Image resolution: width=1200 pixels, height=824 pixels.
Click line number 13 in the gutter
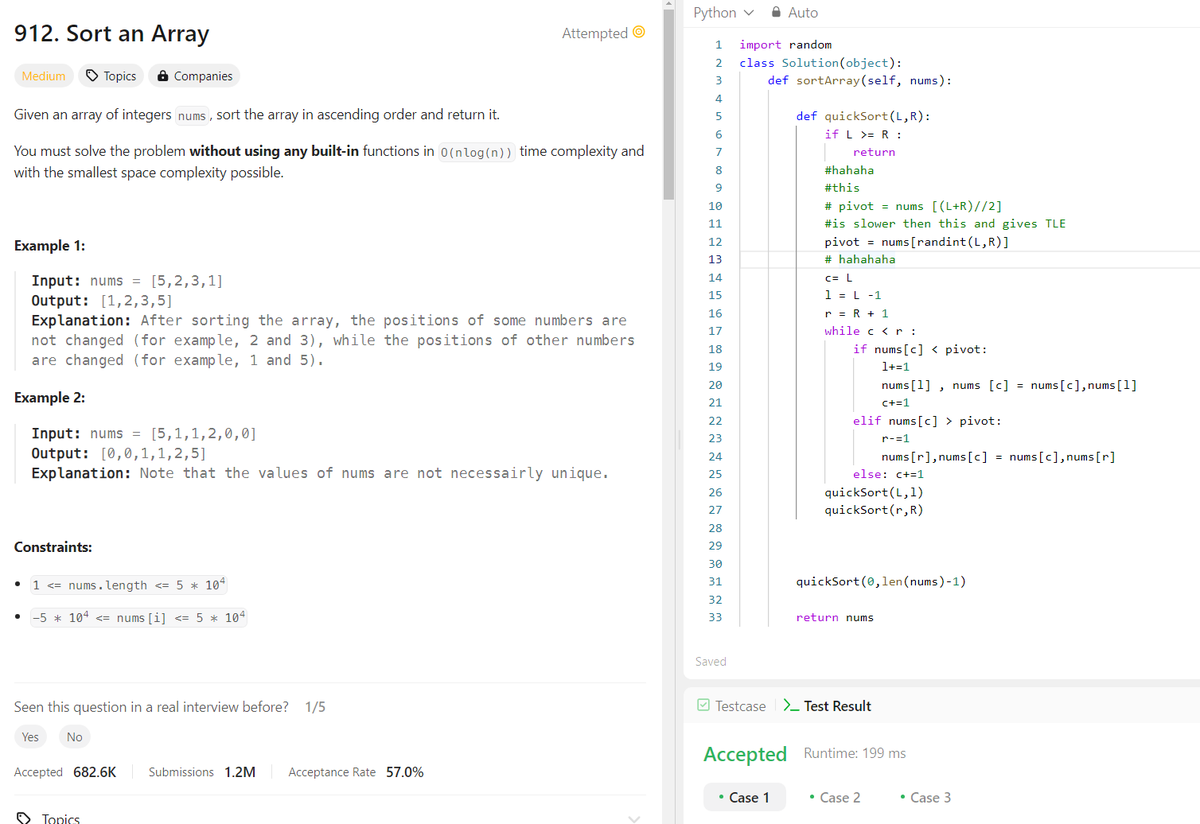[714, 260]
